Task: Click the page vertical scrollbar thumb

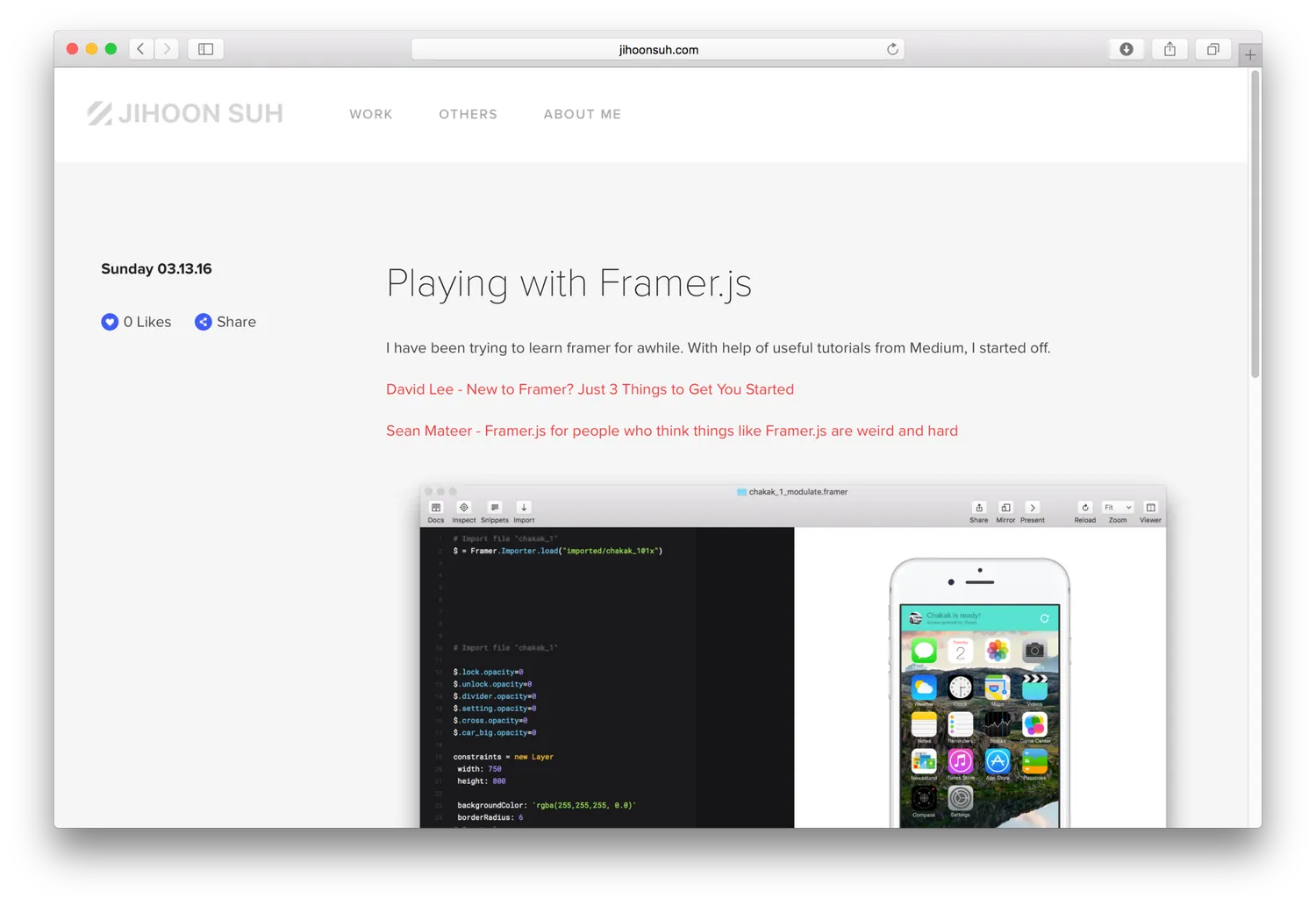Action: [1255, 224]
